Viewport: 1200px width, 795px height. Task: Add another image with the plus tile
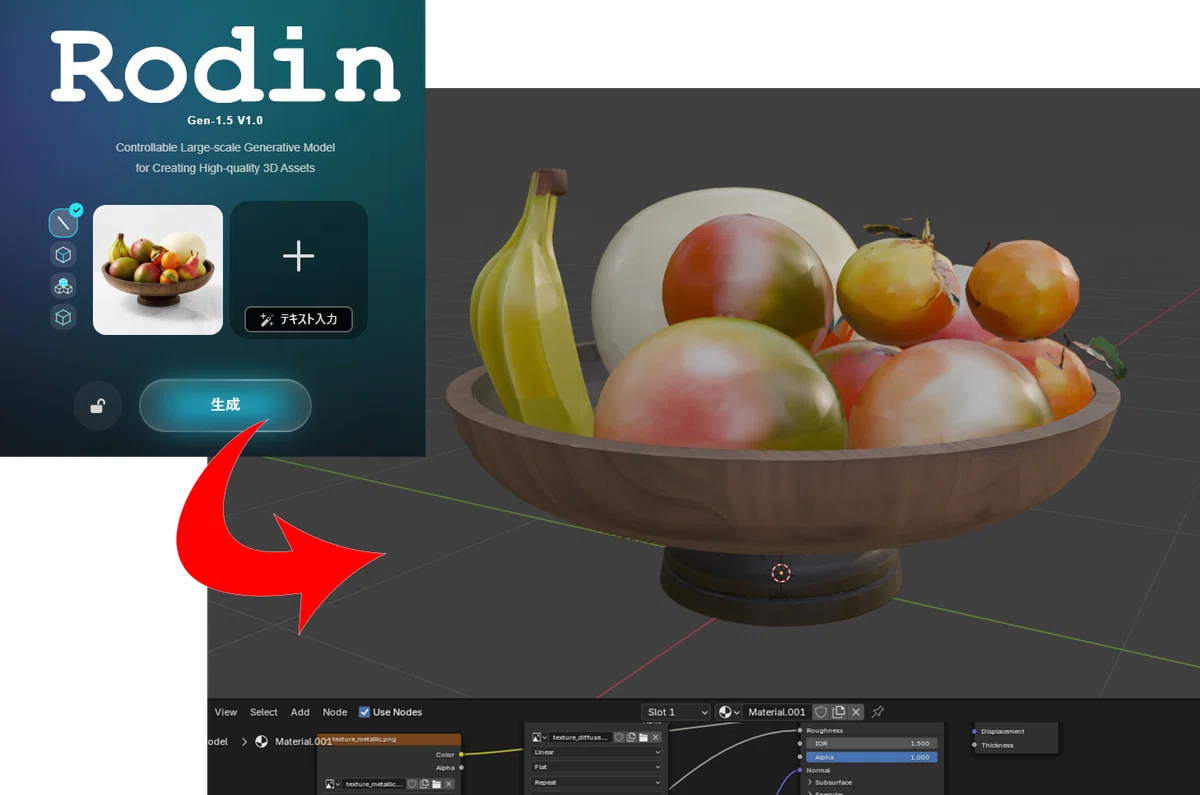tap(299, 256)
